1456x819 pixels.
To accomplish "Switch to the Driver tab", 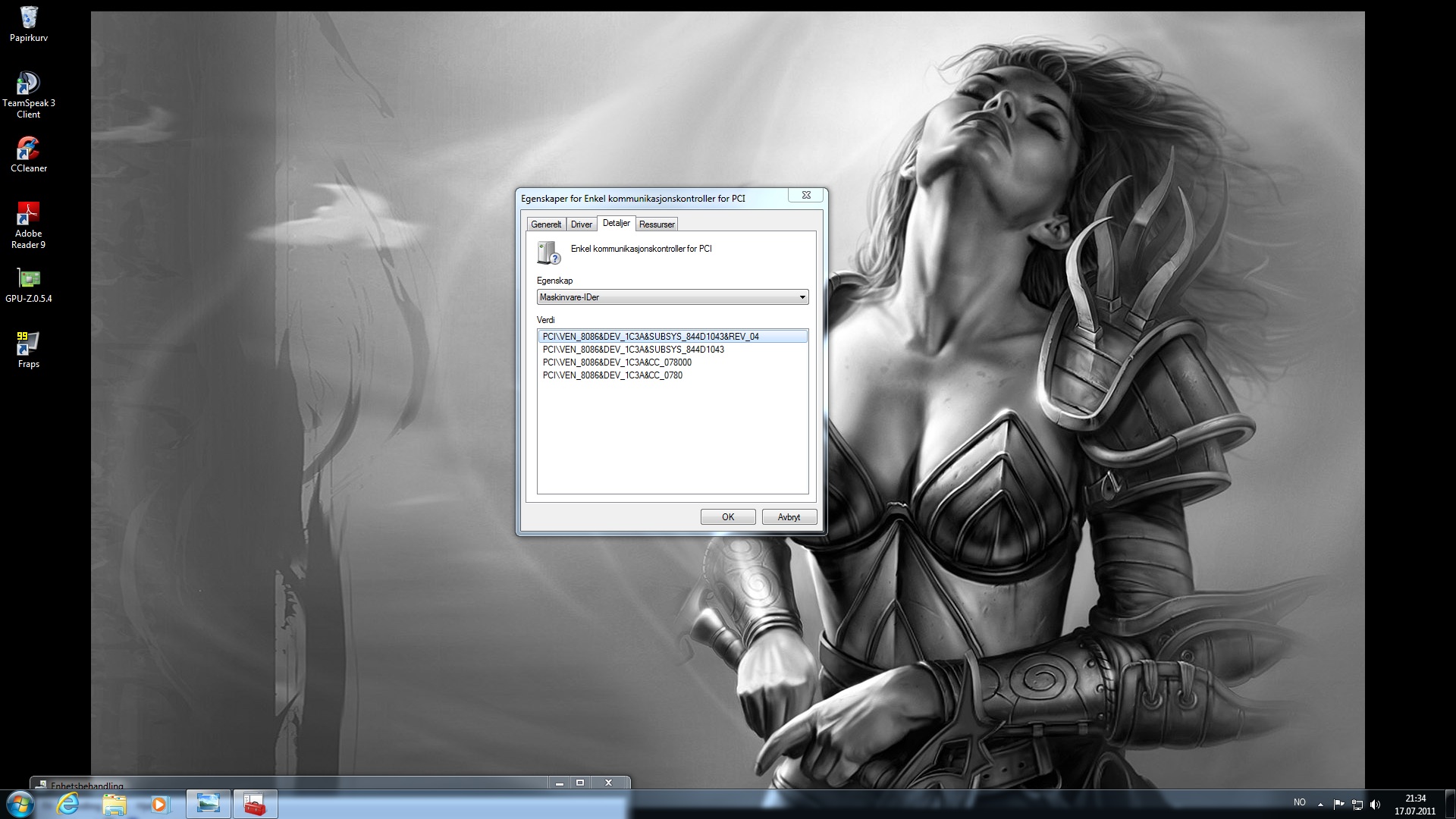I will (x=582, y=224).
